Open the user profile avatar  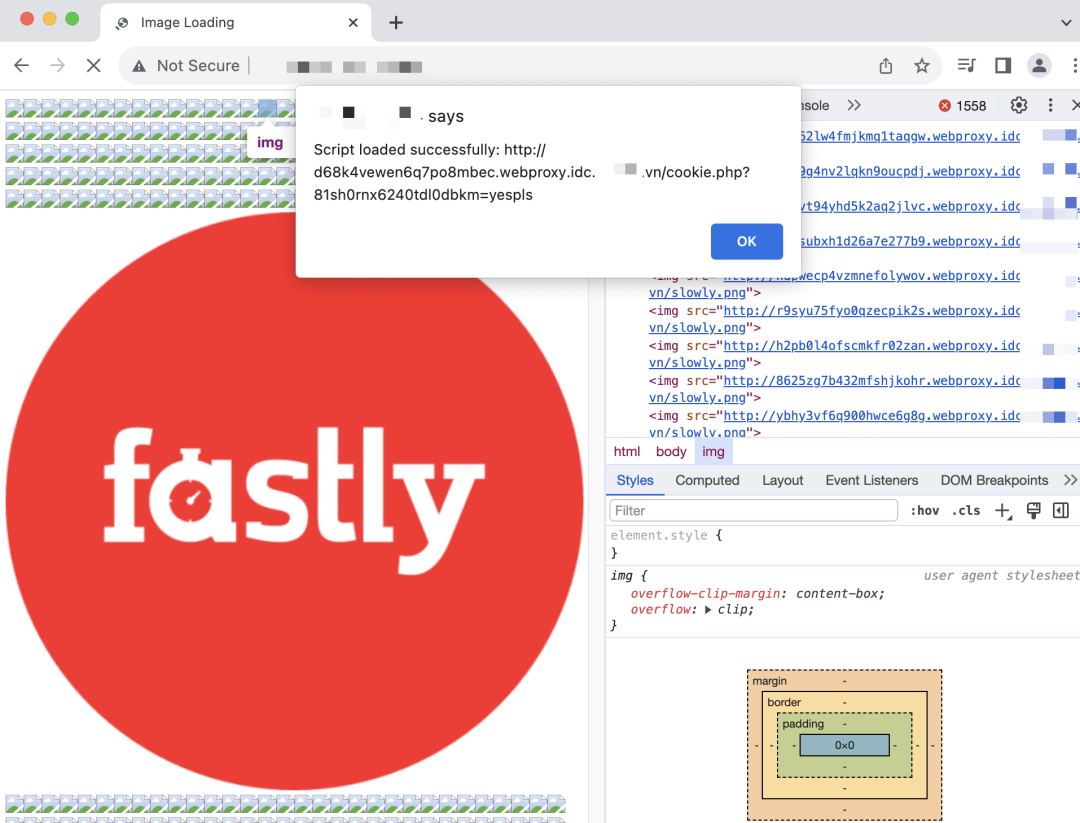click(x=1039, y=65)
